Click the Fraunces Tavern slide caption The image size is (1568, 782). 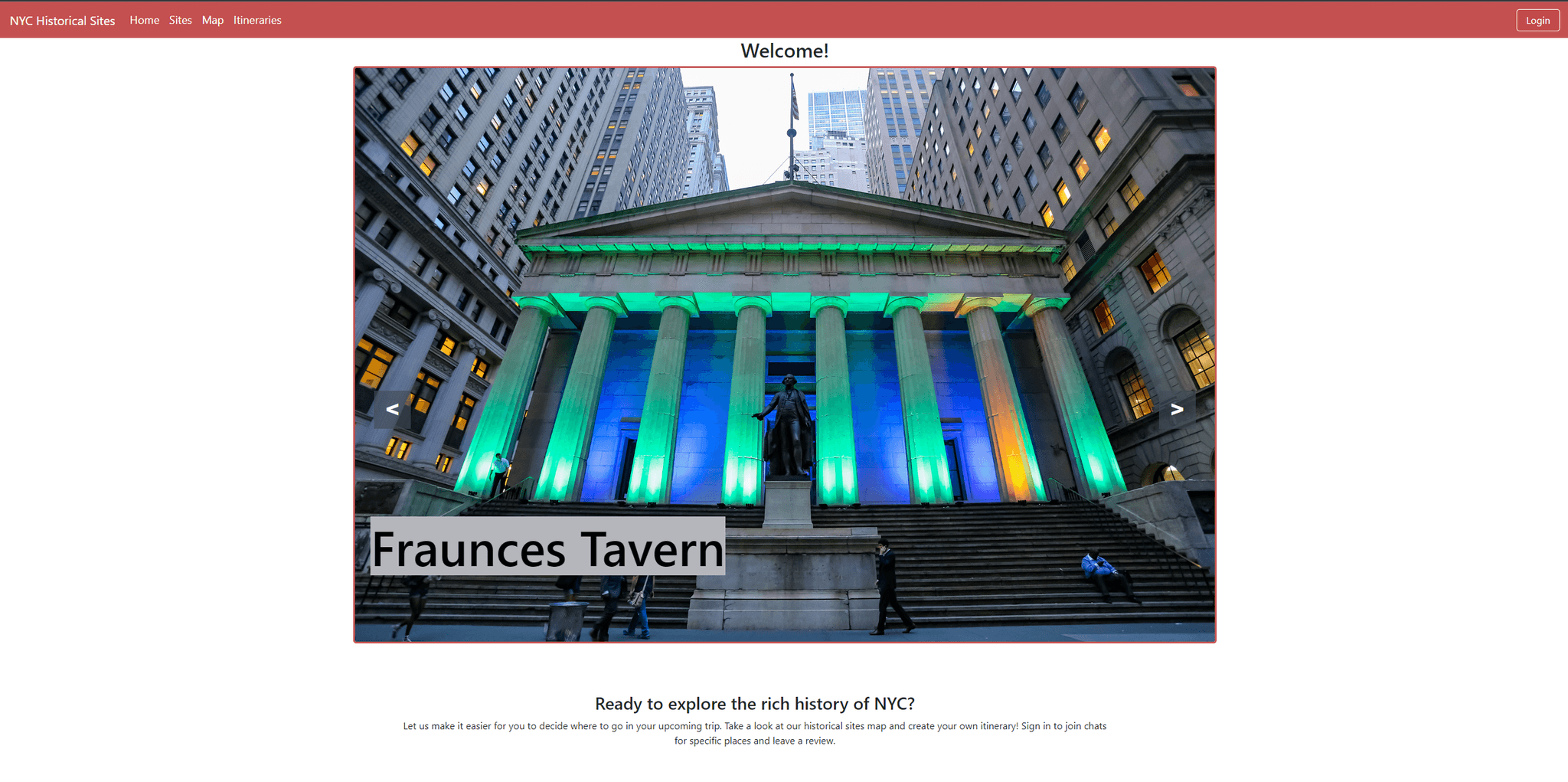[547, 547]
